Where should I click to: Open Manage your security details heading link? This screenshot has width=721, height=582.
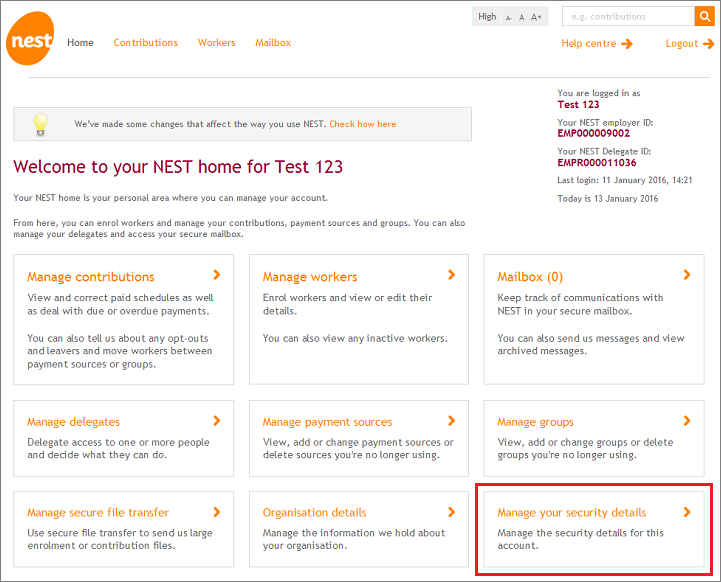572,513
